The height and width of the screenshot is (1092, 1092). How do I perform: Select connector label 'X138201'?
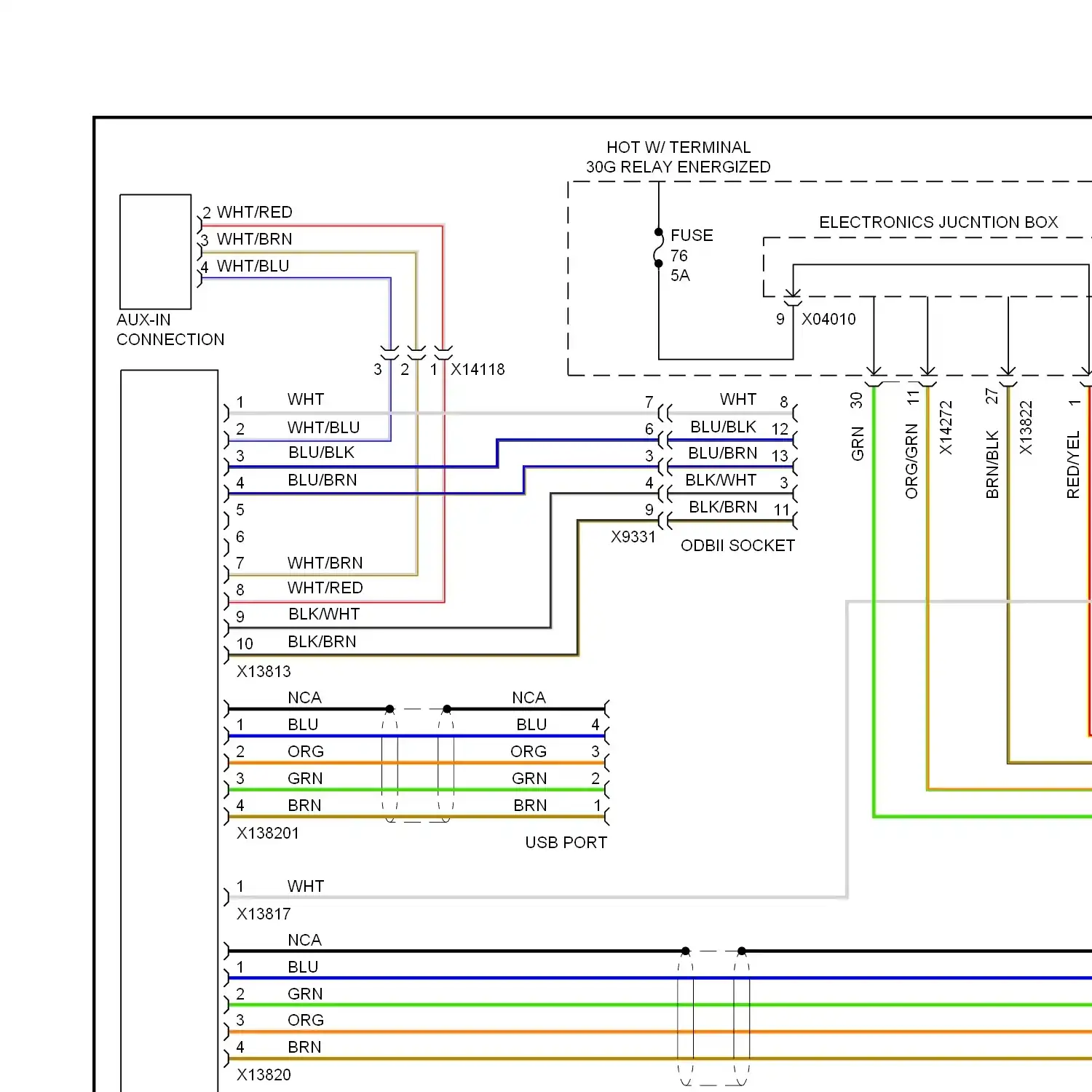pyautogui.click(x=268, y=833)
